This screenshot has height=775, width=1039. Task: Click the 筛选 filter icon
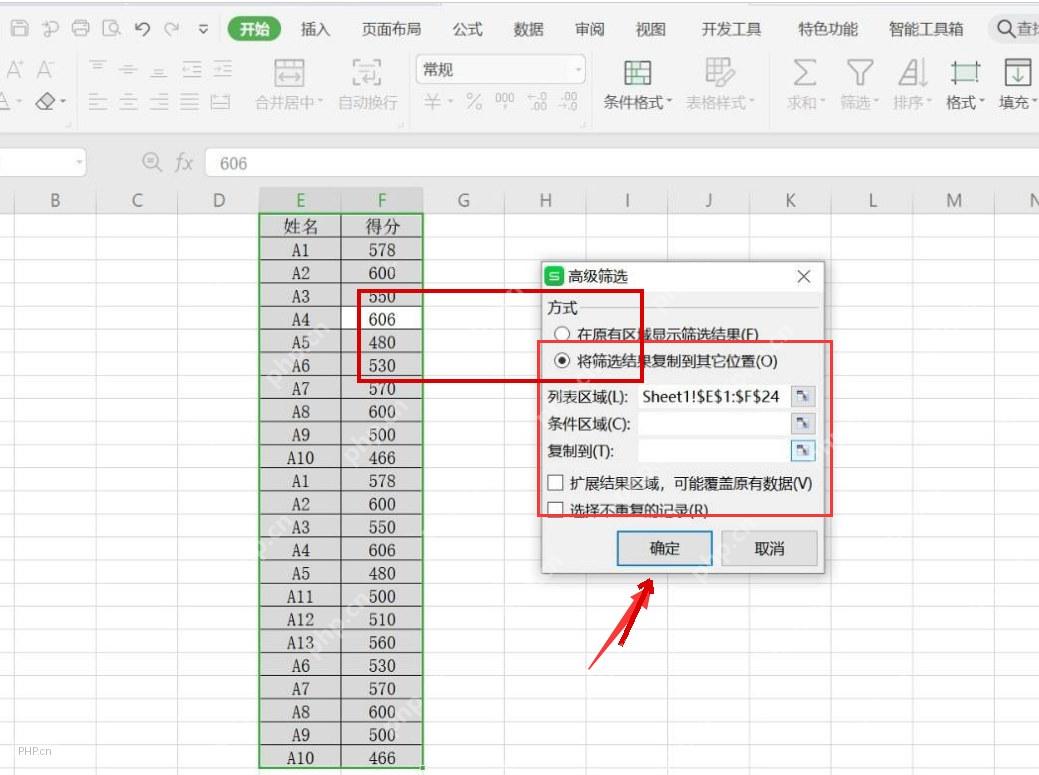tap(860, 73)
